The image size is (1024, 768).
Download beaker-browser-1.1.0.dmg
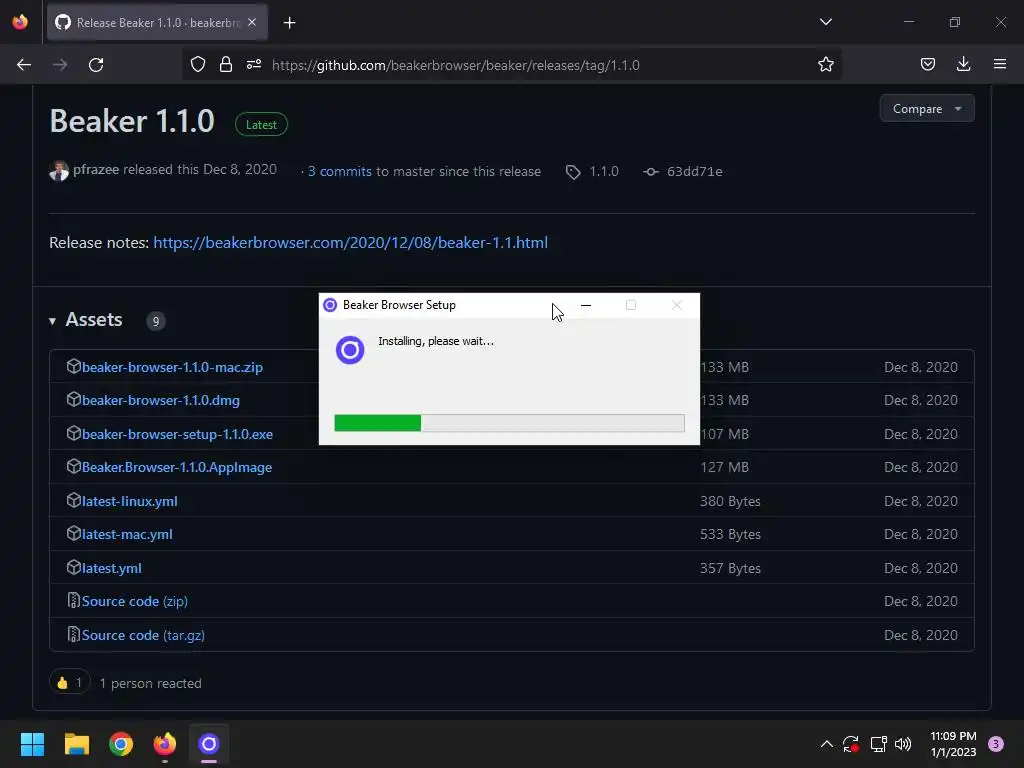161,400
